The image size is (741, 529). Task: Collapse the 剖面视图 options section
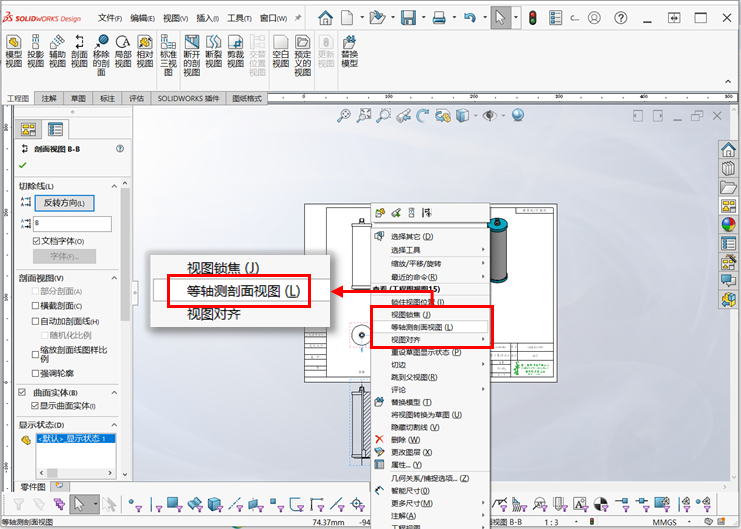(116, 277)
